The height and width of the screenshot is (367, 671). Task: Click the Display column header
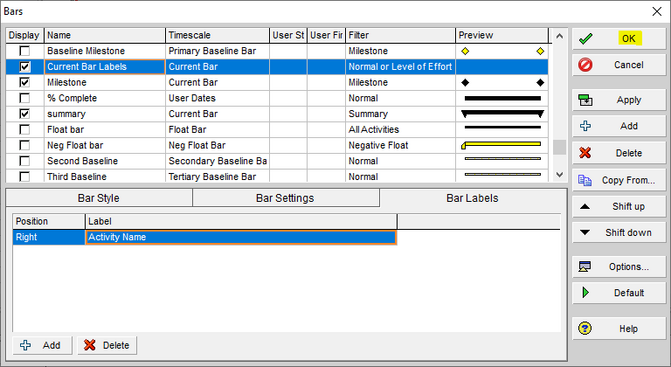click(x=25, y=35)
